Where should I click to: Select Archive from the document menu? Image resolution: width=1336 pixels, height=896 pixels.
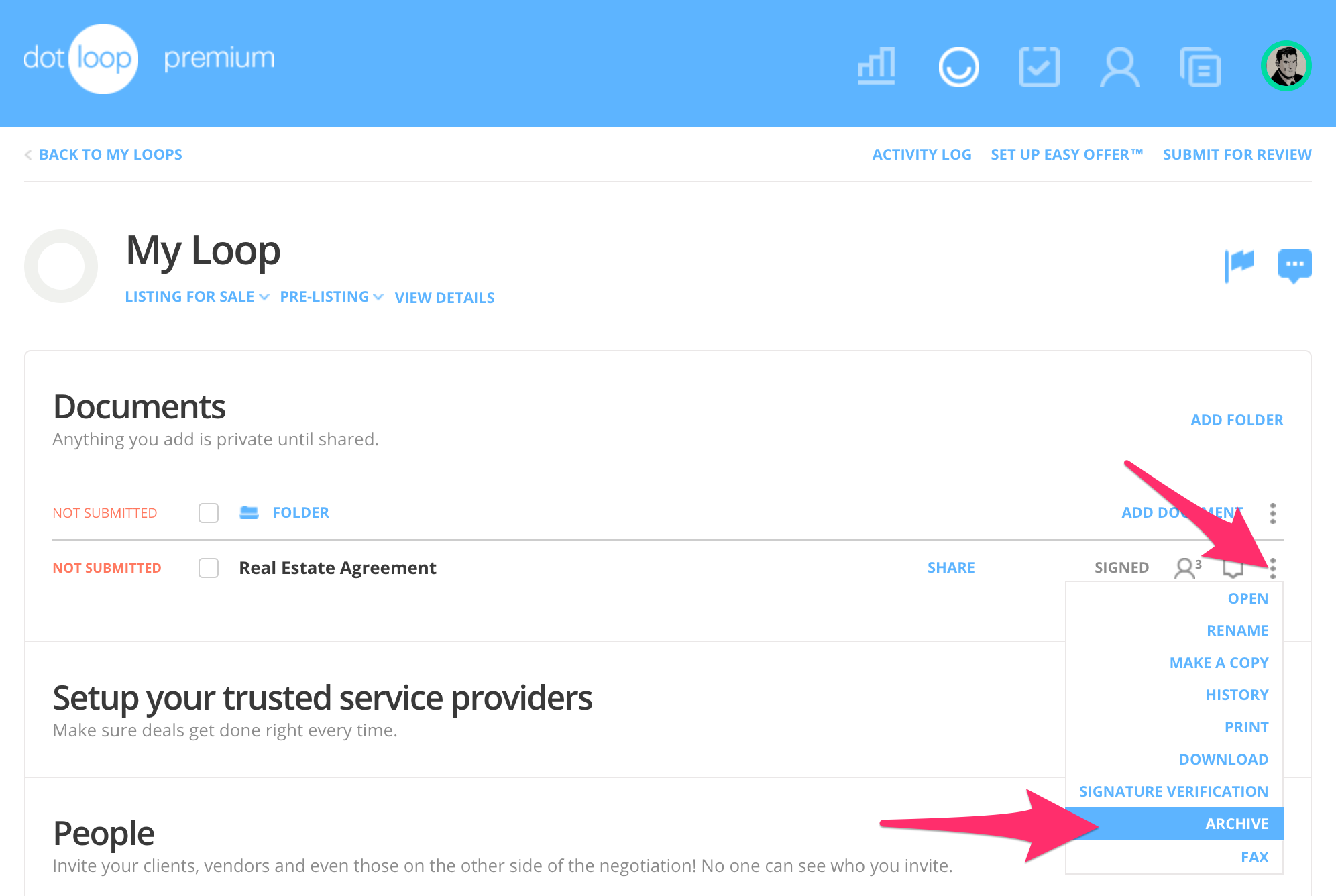point(1236,824)
